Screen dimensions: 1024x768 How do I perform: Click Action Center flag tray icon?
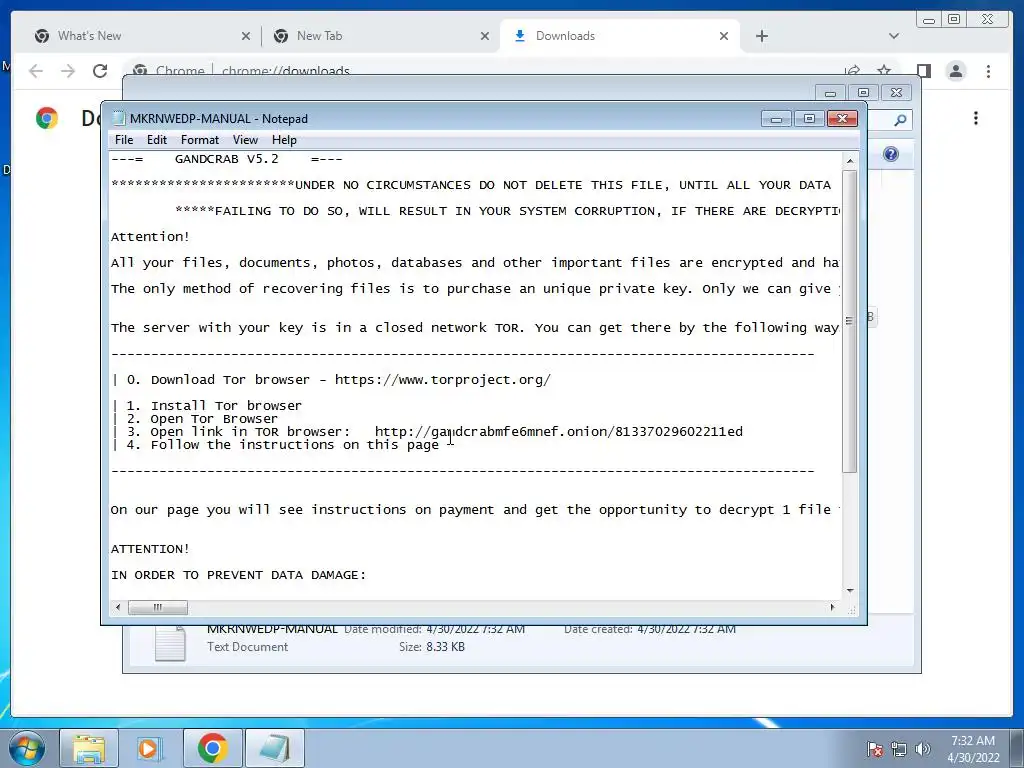point(875,749)
